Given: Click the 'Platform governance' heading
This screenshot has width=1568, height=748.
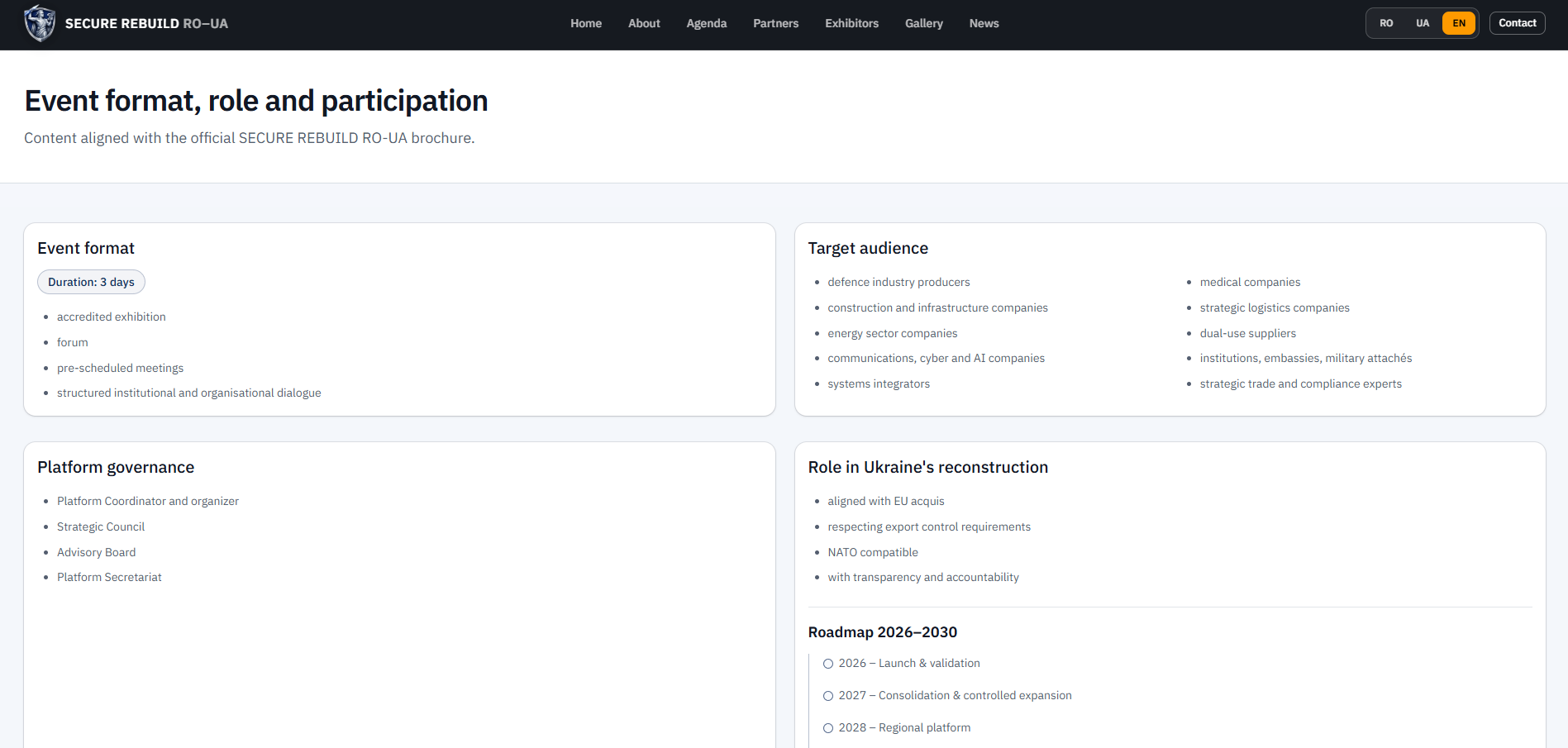Looking at the screenshot, I should coord(116,467).
